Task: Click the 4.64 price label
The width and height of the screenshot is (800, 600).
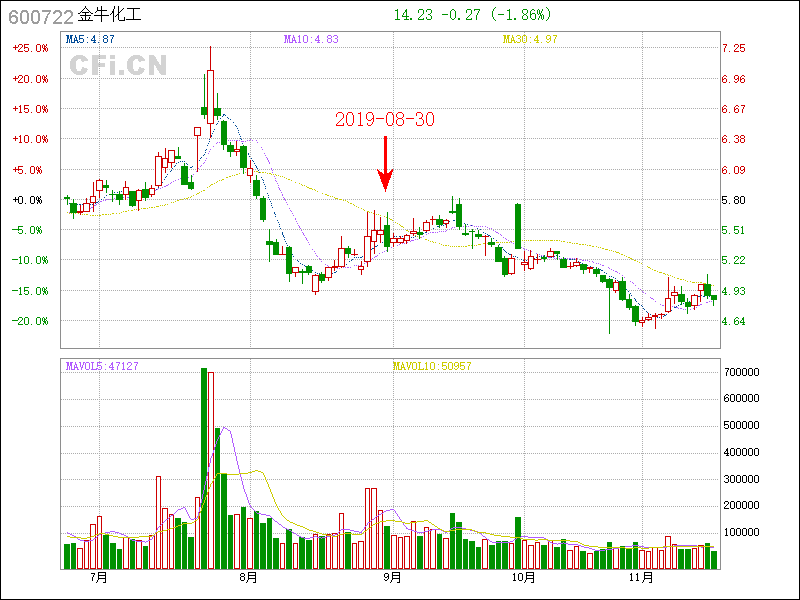Action: [733, 321]
